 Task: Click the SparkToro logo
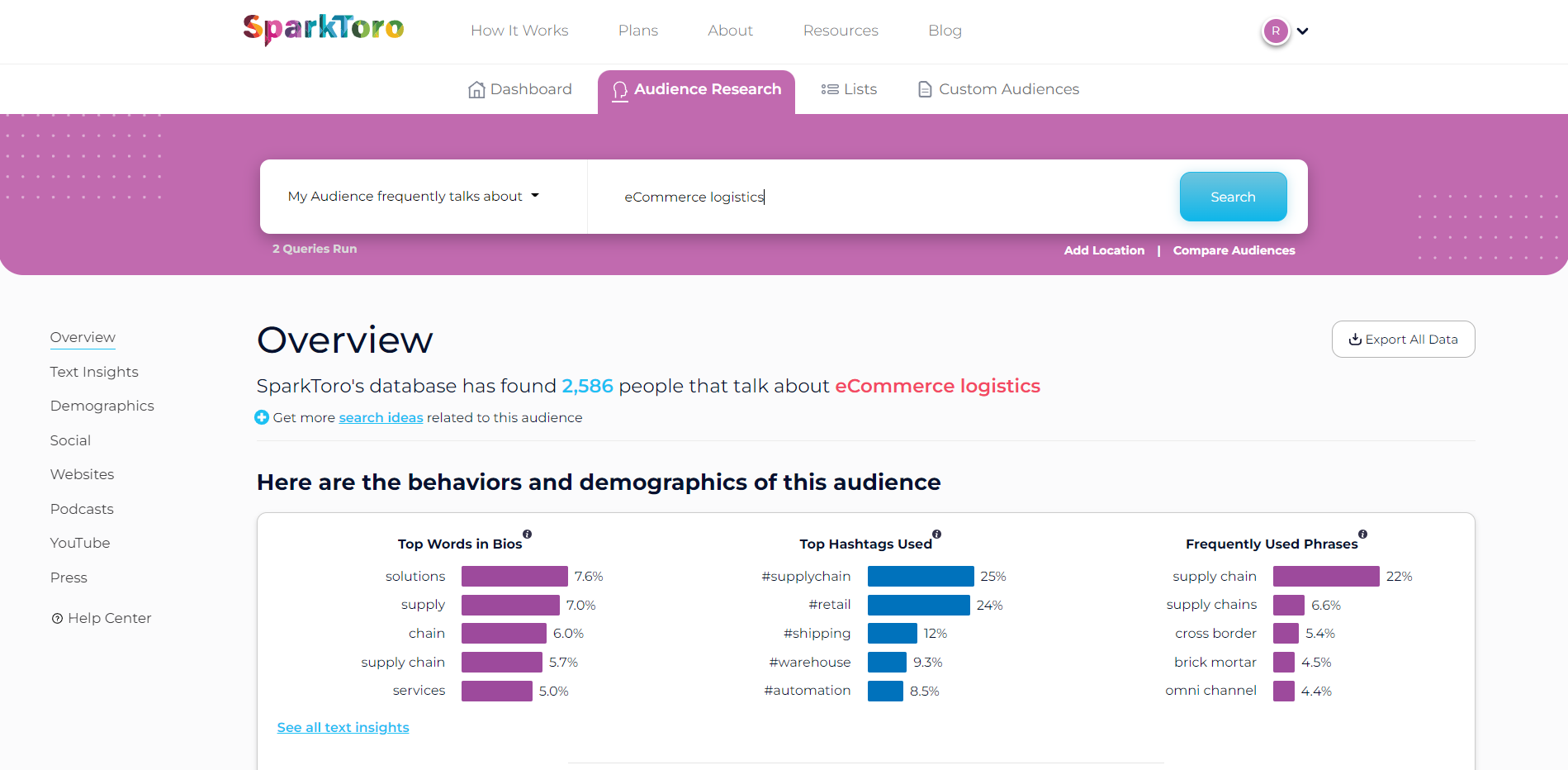[x=324, y=30]
